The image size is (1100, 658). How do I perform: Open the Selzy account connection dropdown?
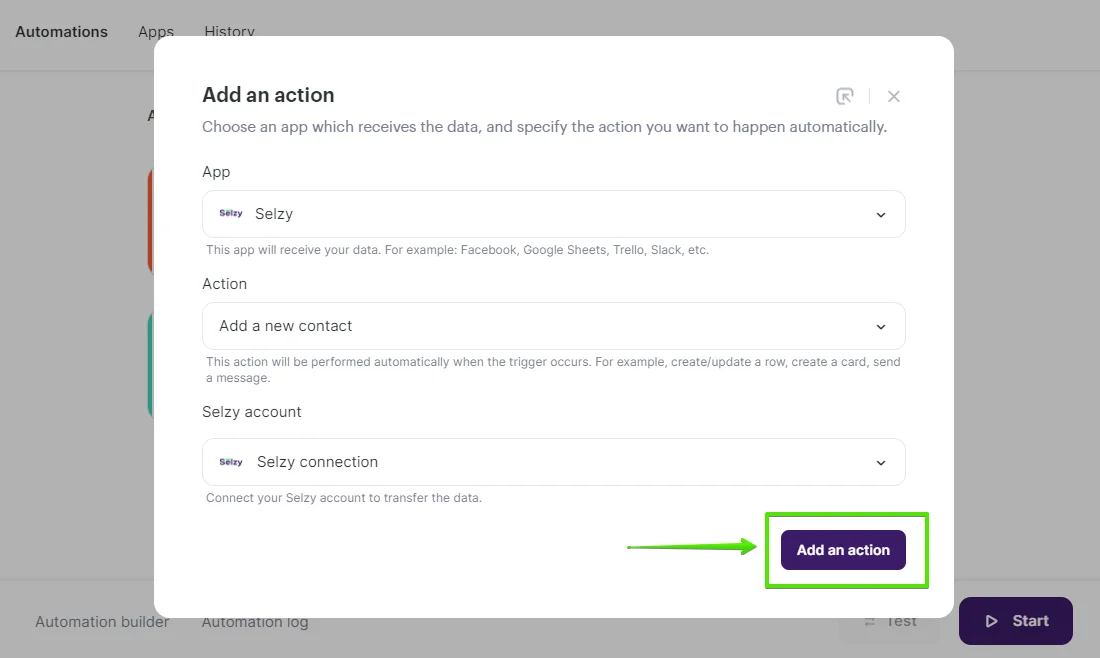tap(553, 461)
